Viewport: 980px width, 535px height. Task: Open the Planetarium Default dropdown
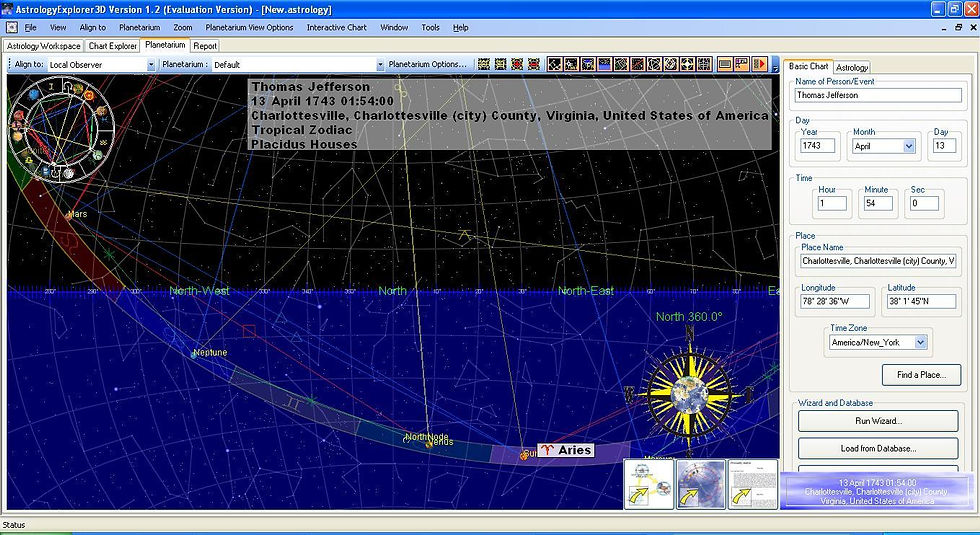coord(379,64)
